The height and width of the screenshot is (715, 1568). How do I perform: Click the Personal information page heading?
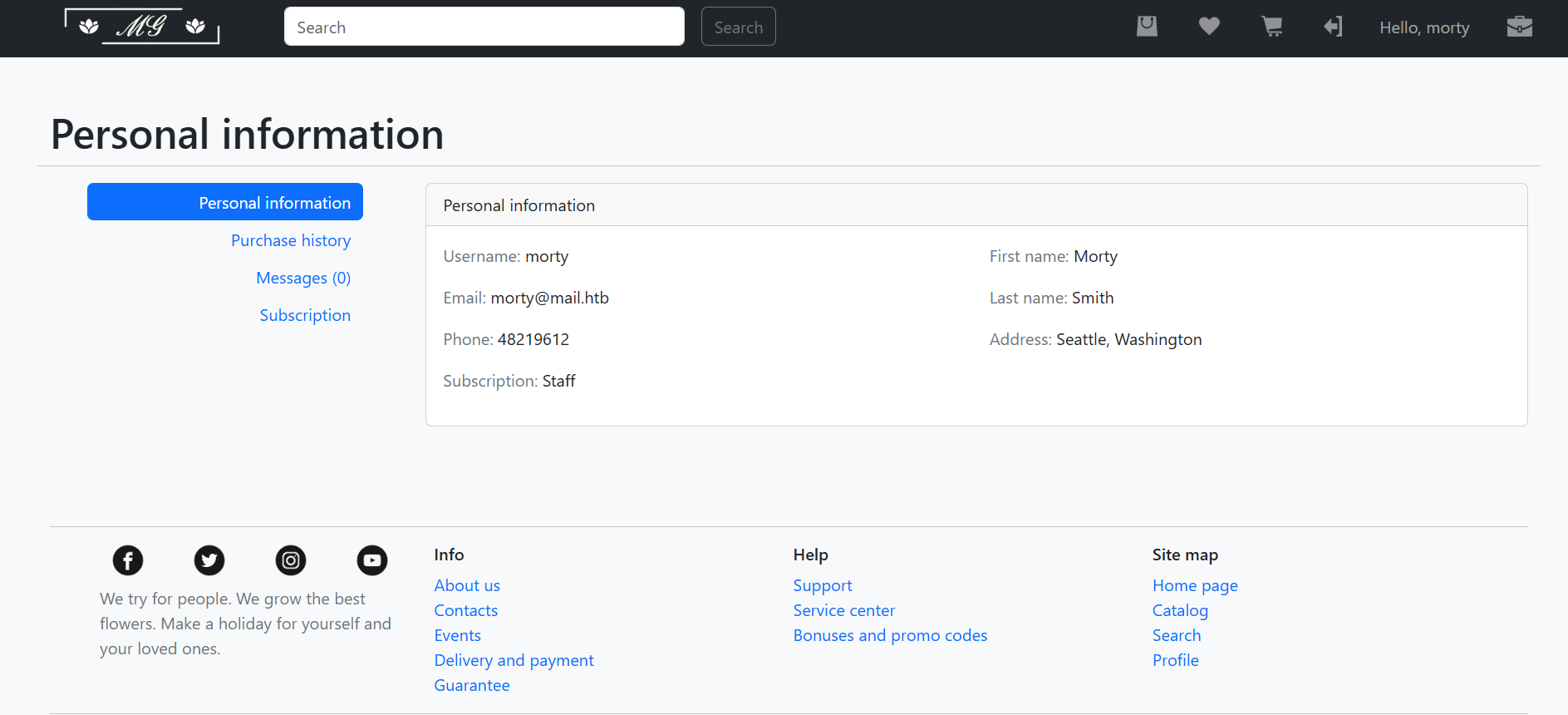click(248, 134)
